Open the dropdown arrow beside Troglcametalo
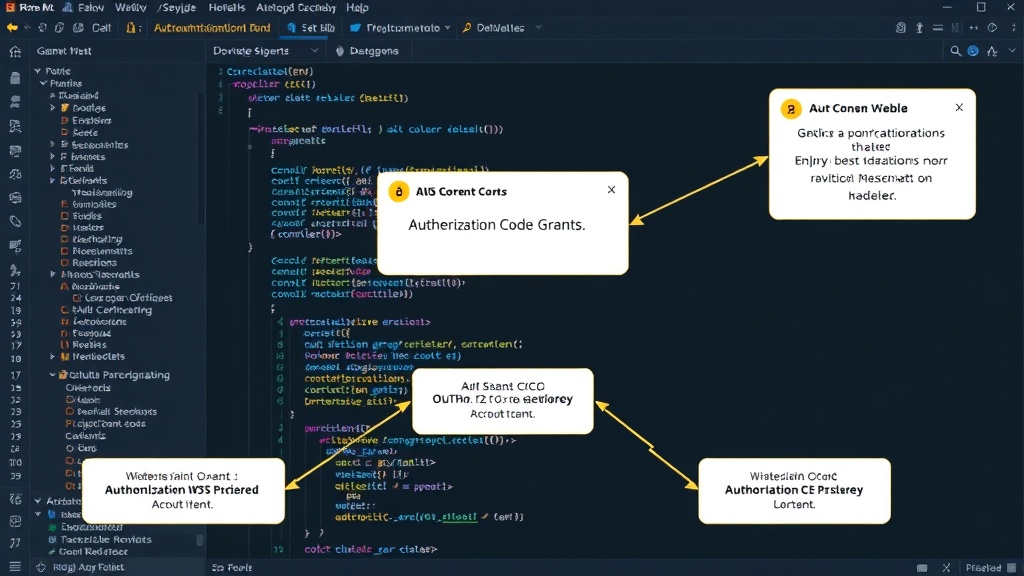The image size is (1024, 576). pyautogui.click(x=447, y=28)
